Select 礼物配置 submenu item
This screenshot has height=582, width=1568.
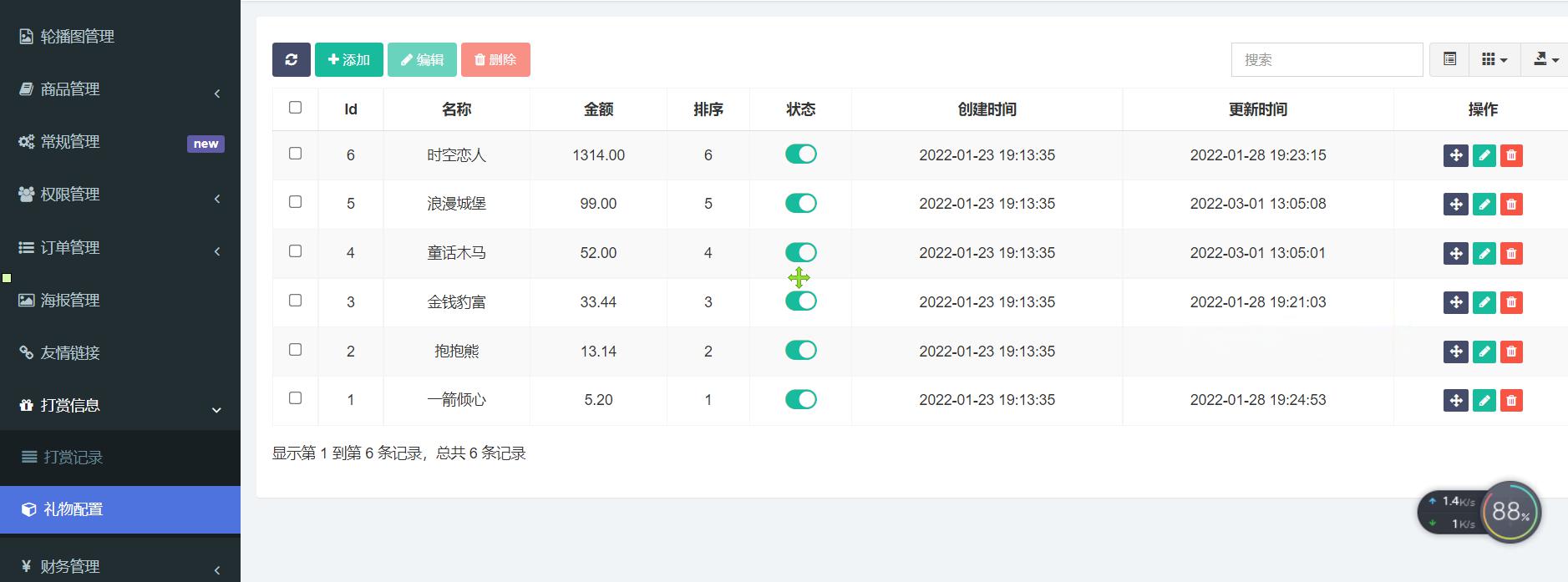click(120, 509)
